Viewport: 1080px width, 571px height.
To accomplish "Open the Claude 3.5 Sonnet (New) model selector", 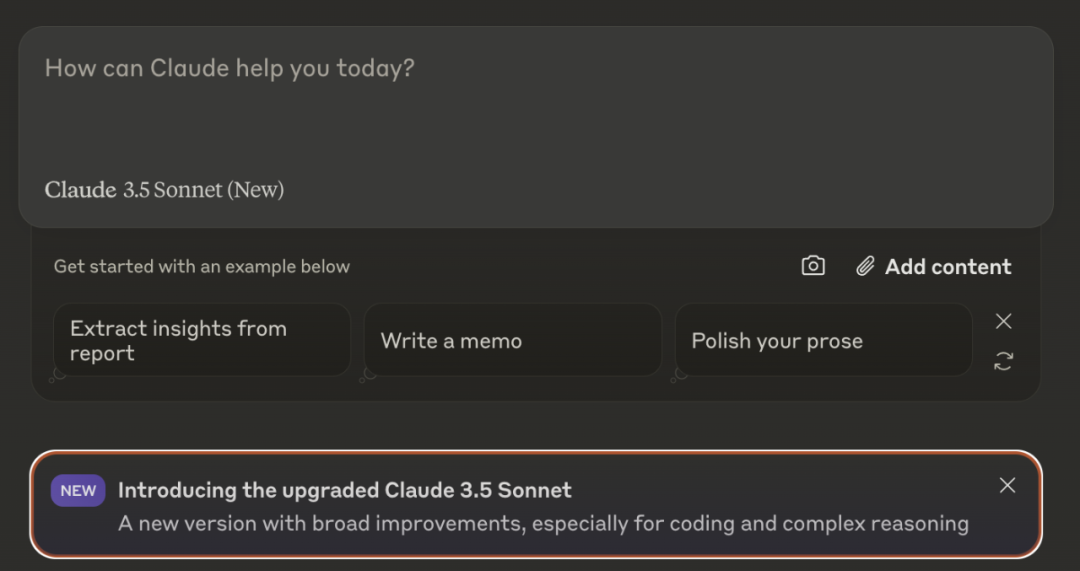I will point(164,189).
